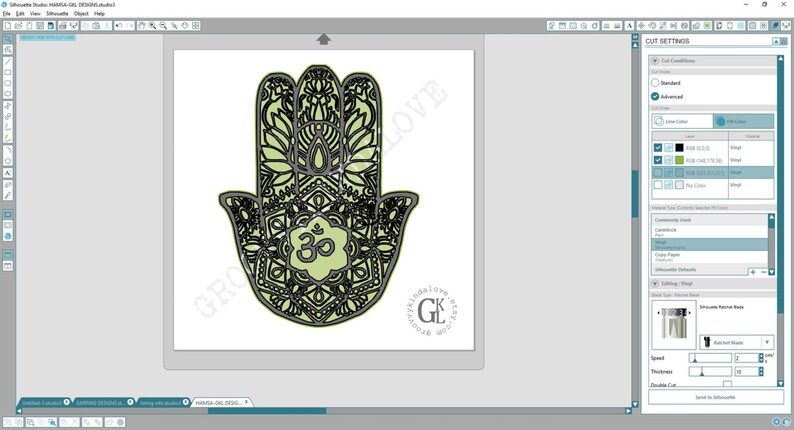
Task: Enable the No Color layer checkbox
Action: click(658, 185)
